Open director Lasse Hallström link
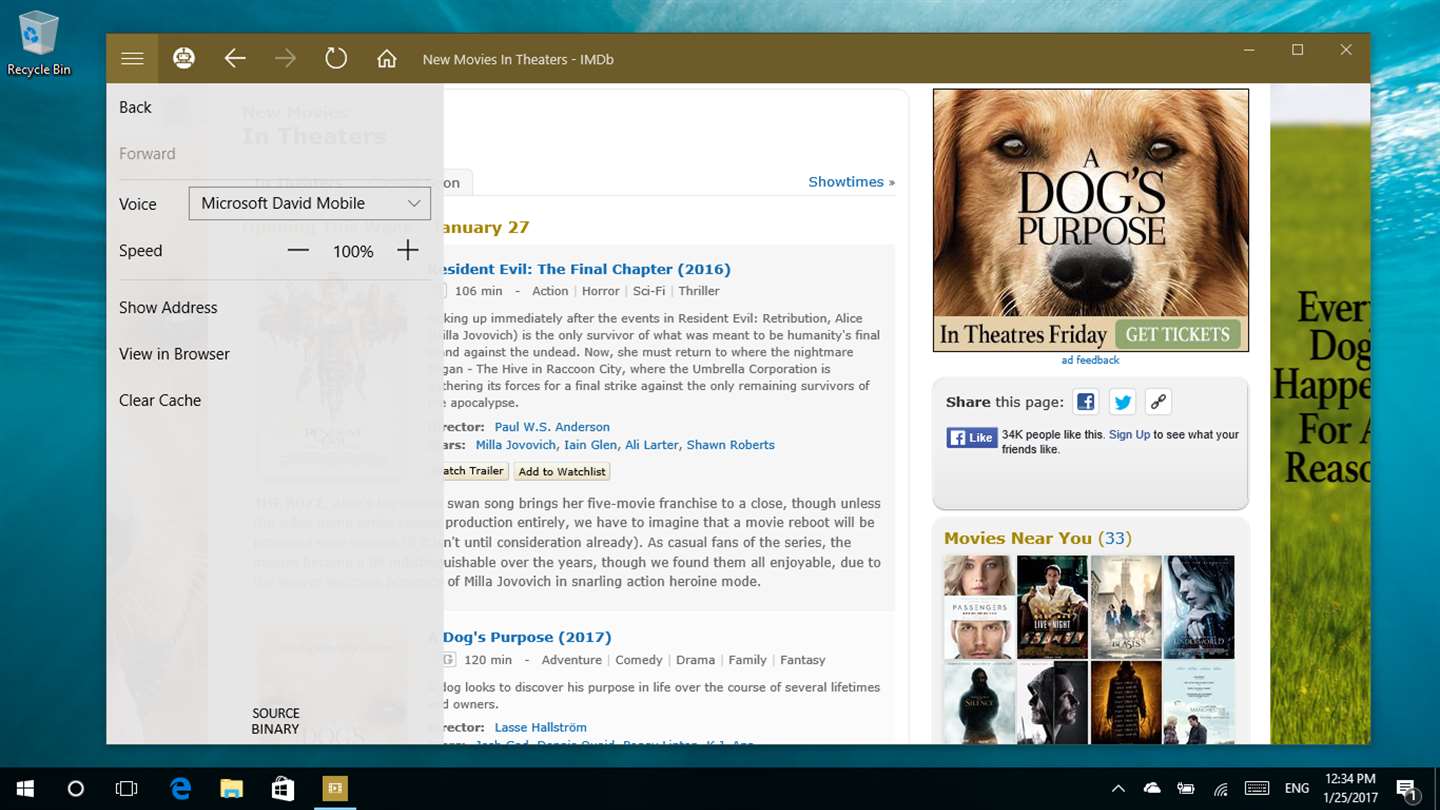Viewport: 1440px width, 810px height. point(540,727)
